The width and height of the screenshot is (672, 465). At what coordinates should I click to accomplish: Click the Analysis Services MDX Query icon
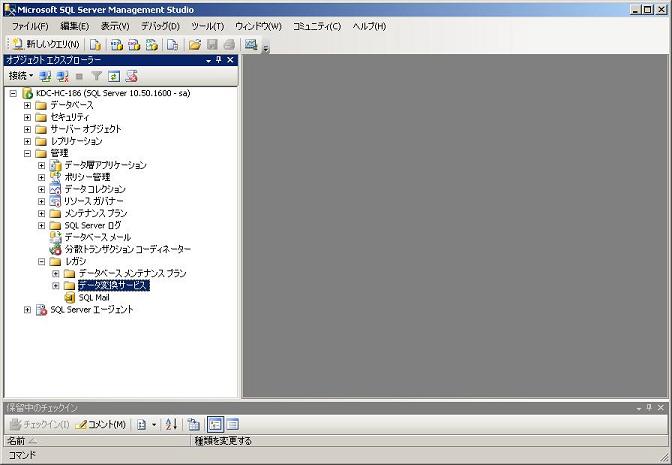pyautogui.click(x=117, y=44)
